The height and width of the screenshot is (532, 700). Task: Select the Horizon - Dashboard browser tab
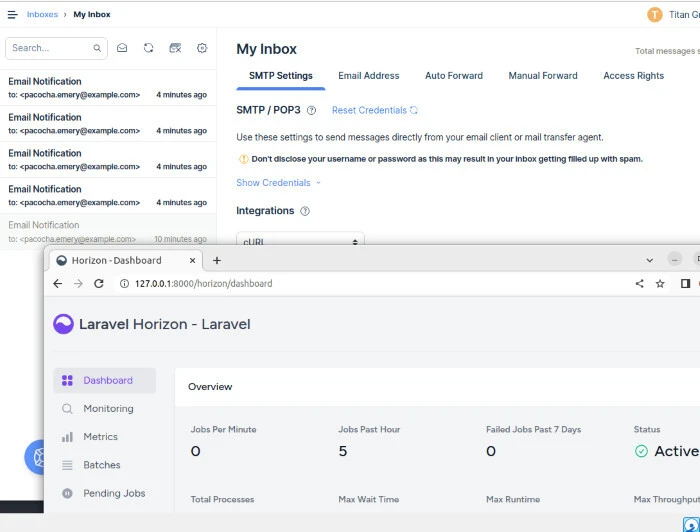click(x=123, y=261)
